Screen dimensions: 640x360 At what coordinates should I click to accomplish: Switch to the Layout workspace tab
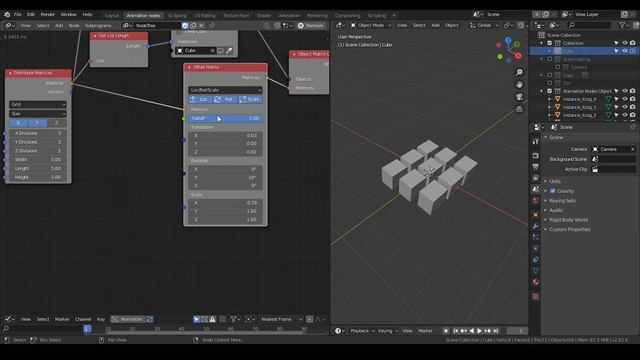[x=111, y=16]
